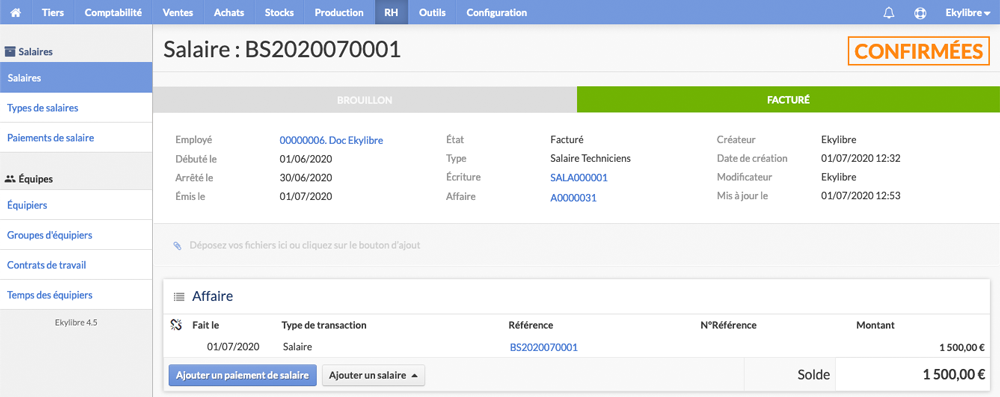Image resolution: width=1000 pixels, height=397 pixels.
Task: Open journal entry SALA000001 link
Action: [579, 178]
